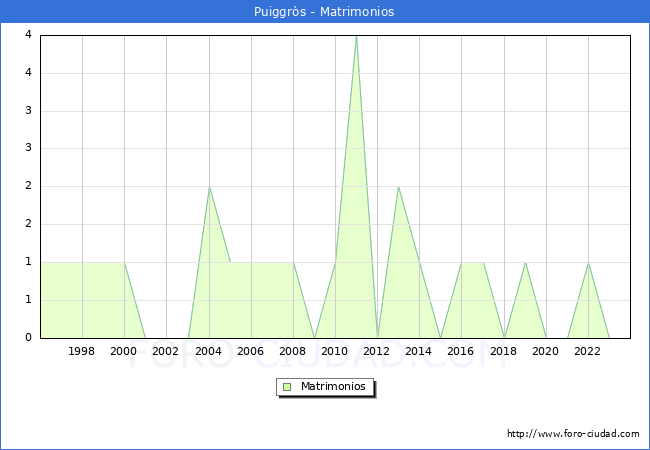
Task: Click the 2012 x-axis label
Action: pyautogui.click(x=376, y=351)
